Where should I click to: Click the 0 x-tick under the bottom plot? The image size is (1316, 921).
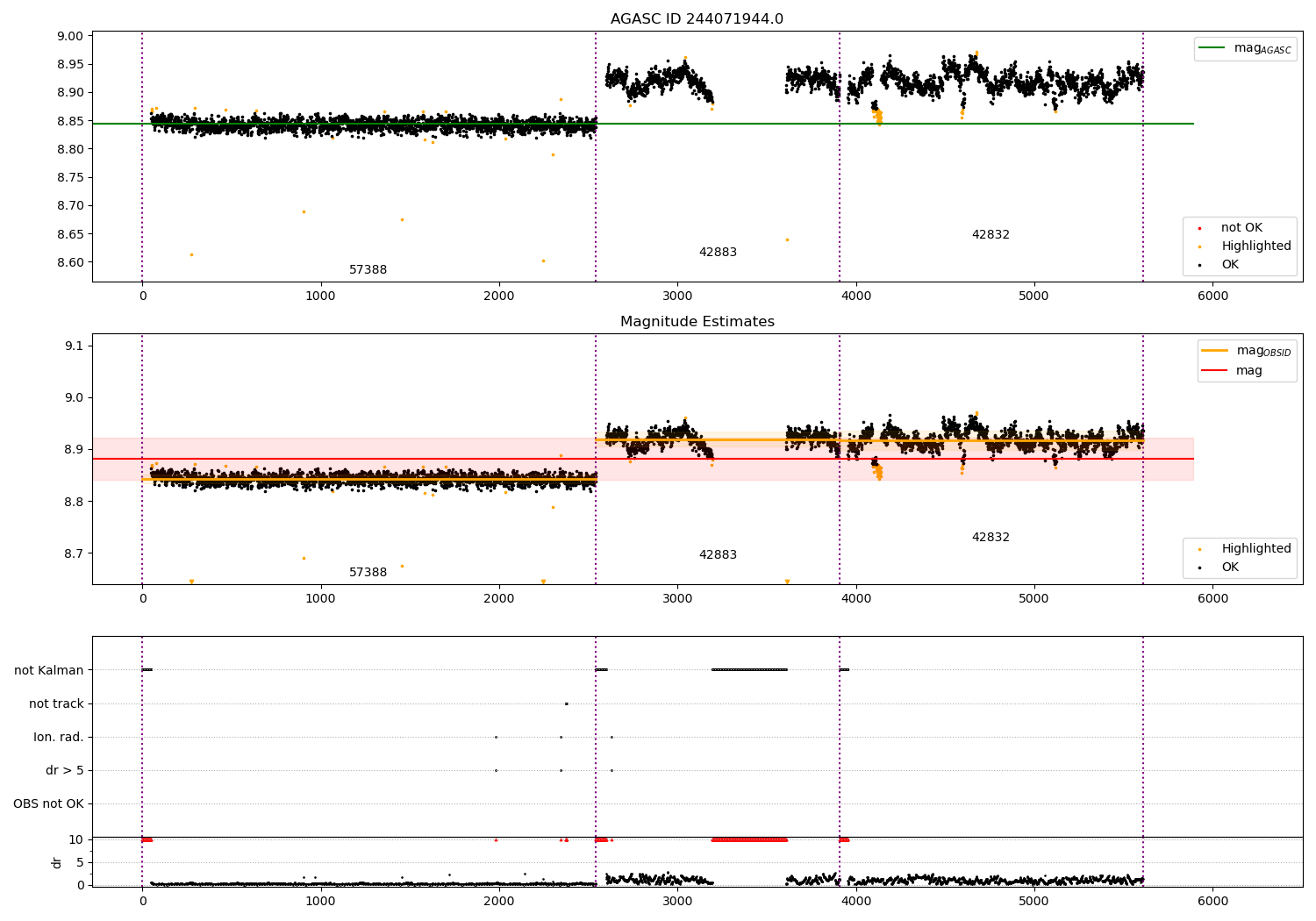142,902
